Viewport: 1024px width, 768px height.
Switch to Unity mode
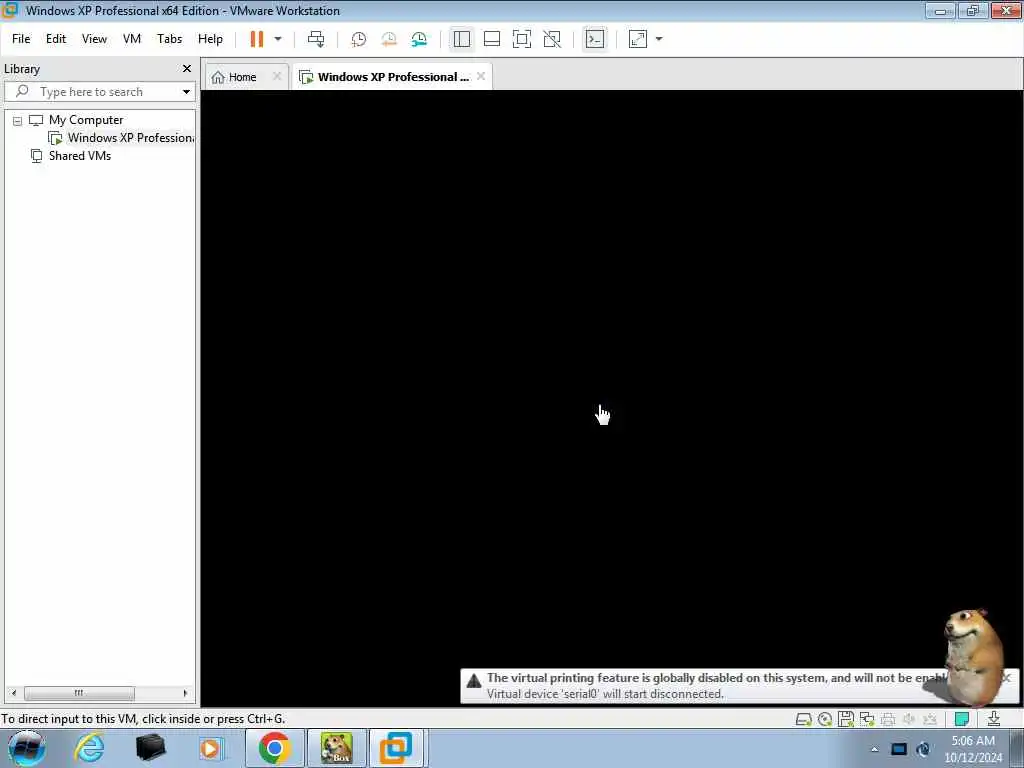click(552, 39)
